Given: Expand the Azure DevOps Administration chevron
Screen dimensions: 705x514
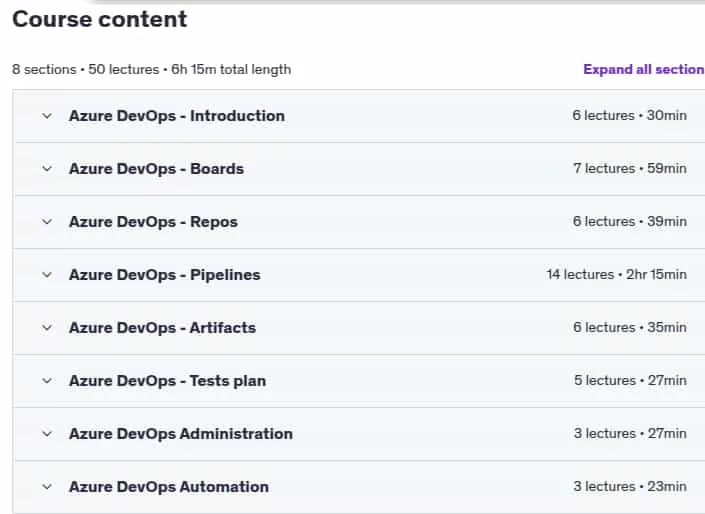Looking at the screenshot, I should click(47, 434).
